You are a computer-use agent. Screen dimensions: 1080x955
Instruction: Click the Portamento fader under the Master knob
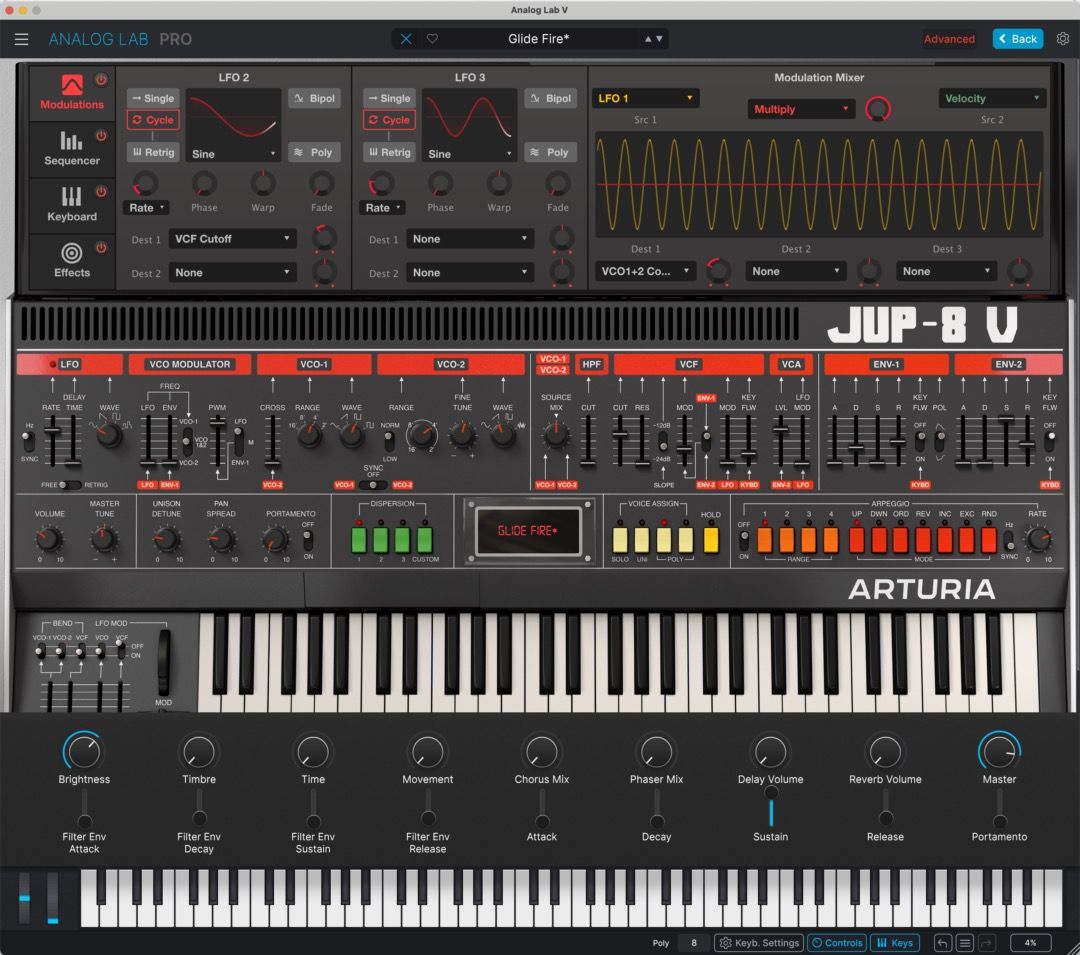[999, 808]
